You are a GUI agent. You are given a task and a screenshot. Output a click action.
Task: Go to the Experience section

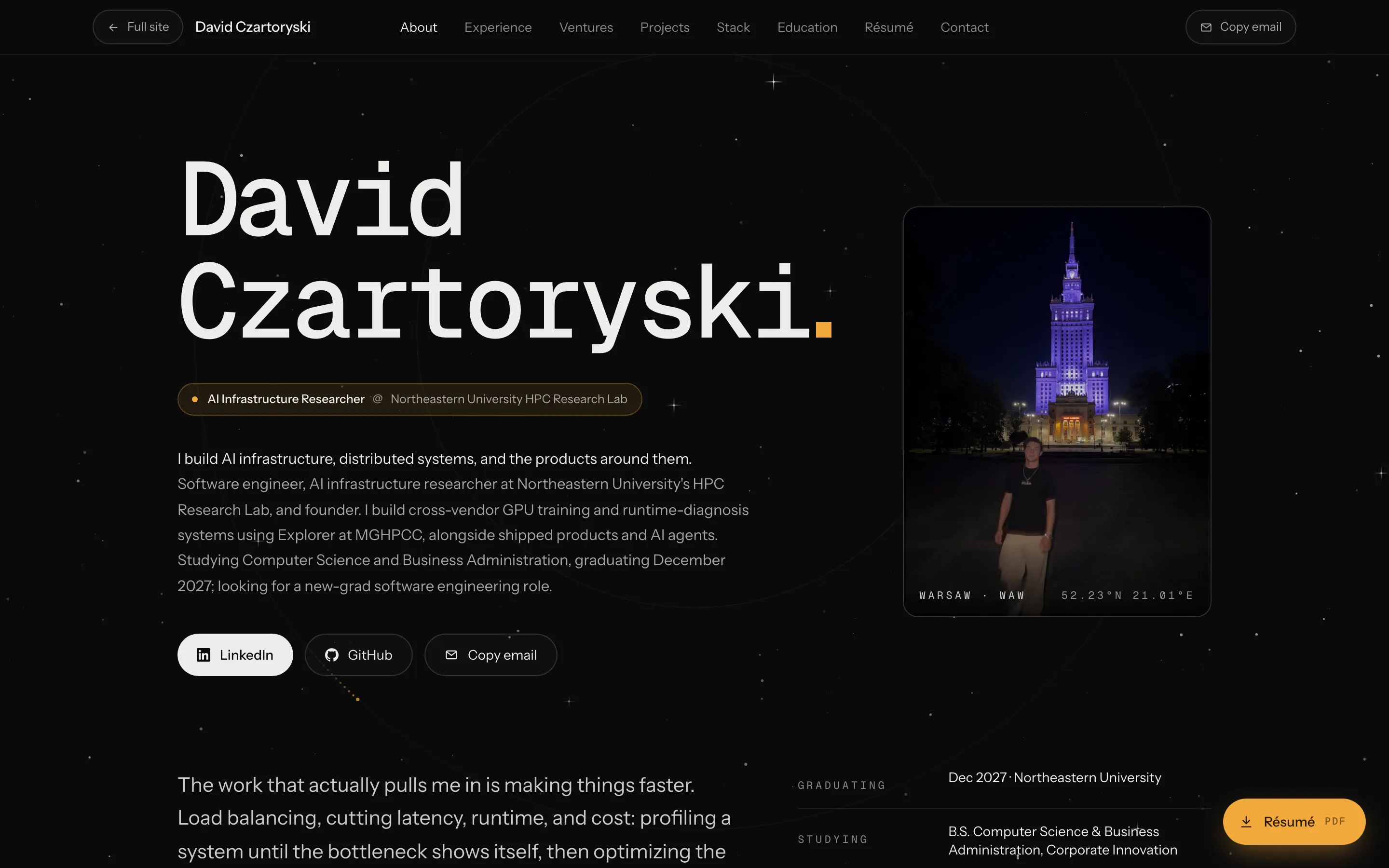tap(498, 27)
